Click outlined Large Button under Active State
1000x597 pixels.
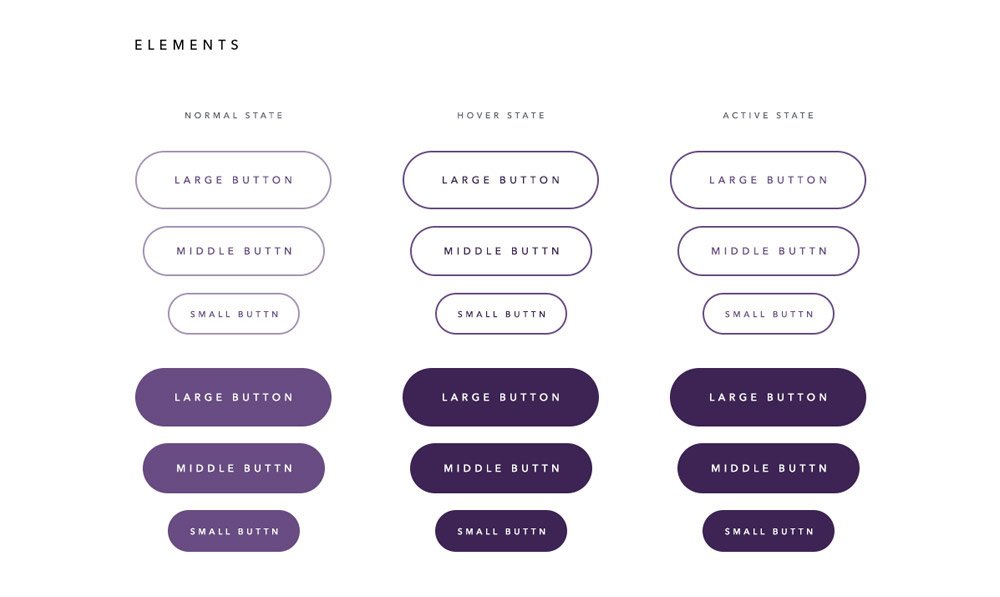tap(768, 180)
